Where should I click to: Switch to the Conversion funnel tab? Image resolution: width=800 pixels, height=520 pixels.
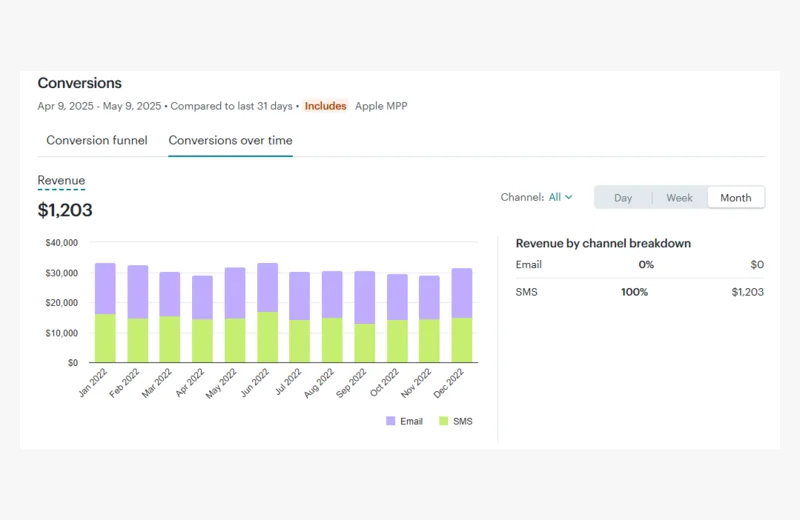pos(96,140)
